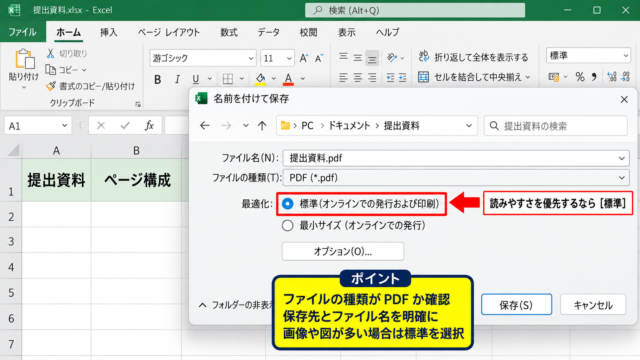Click the Save button
640x360 pixels.
pyautogui.click(x=516, y=304)
